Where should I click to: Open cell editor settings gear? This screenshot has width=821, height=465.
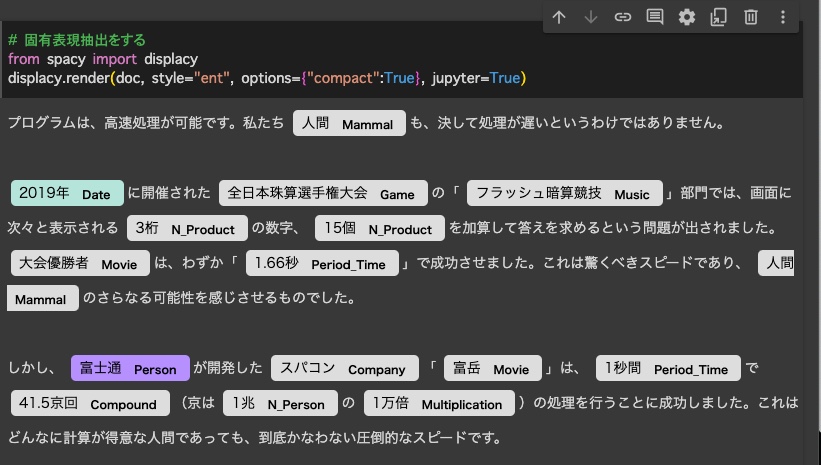(686, 17)
